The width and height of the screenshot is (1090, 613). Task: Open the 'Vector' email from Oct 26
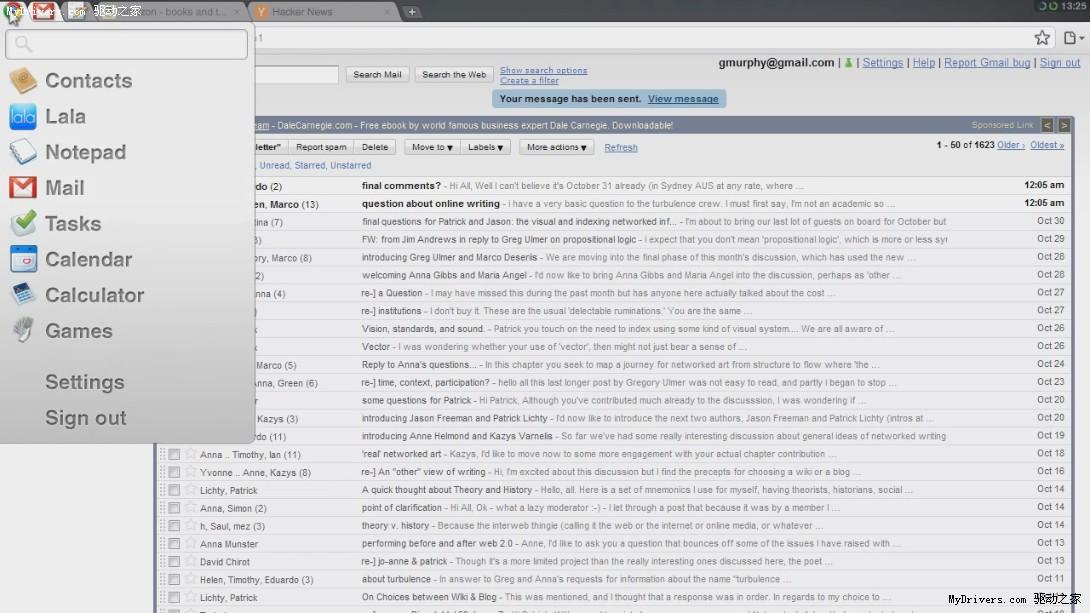pyautogui.click(x=375, y=346)
